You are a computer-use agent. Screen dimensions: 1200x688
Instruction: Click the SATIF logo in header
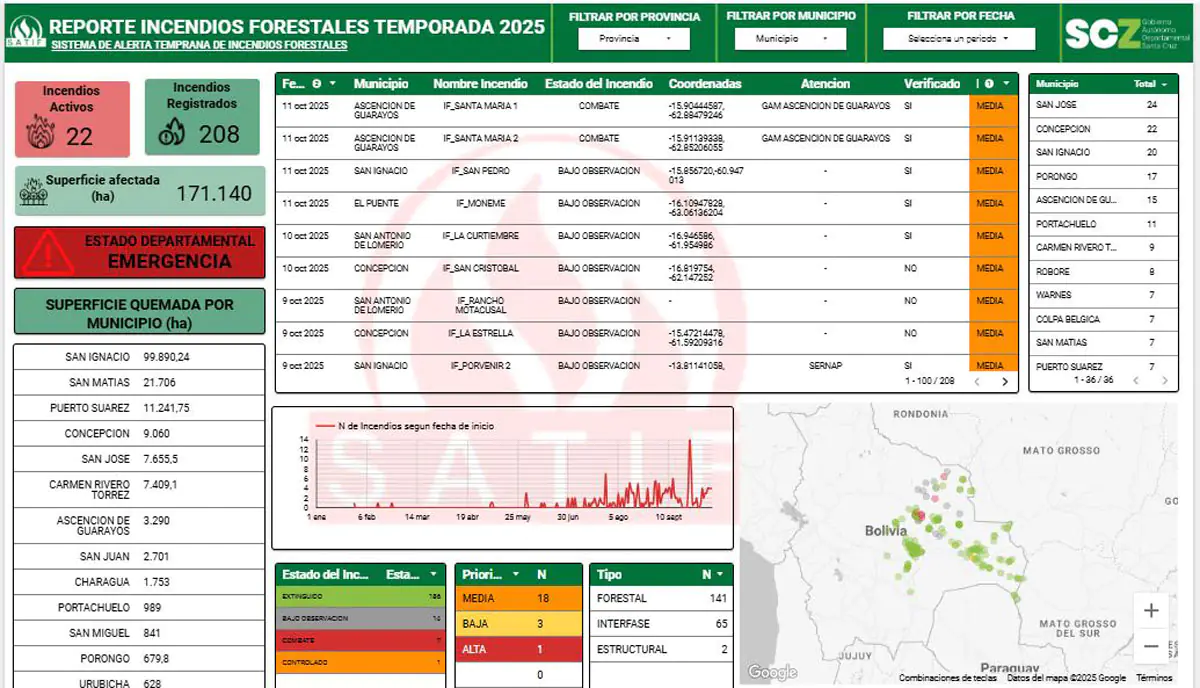(x=24, y=31)
